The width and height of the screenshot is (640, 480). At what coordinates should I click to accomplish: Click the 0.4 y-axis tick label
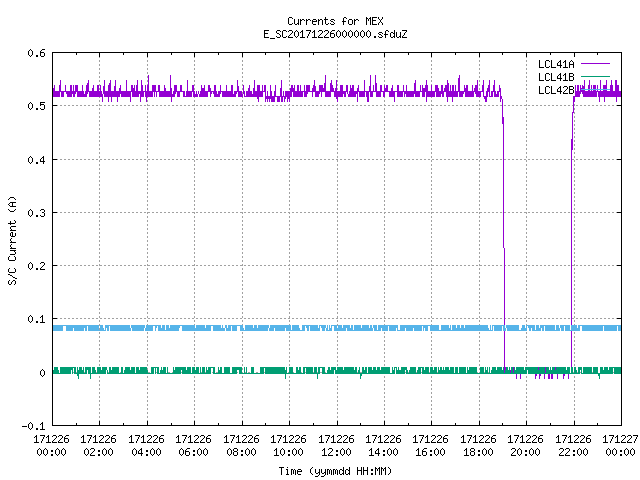coord(36,160)
